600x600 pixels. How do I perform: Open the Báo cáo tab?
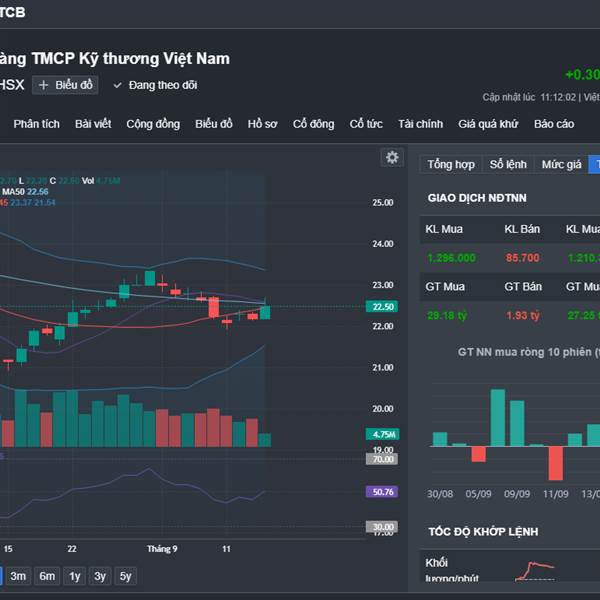click(554, 124)
